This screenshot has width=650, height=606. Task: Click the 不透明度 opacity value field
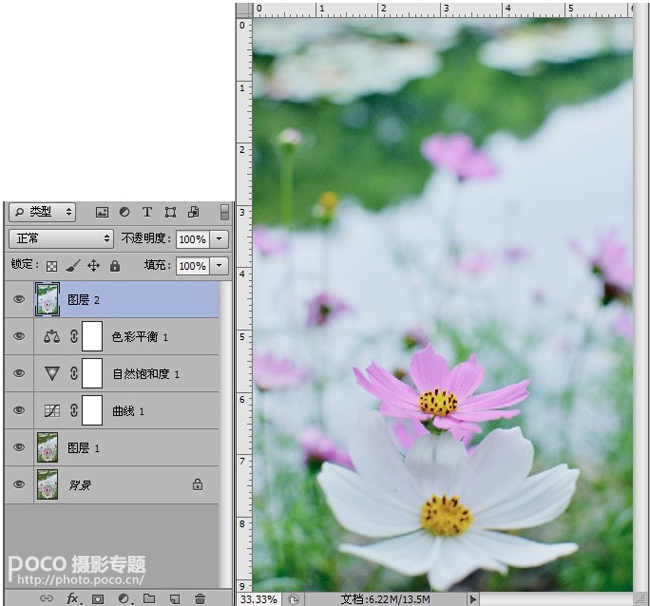[x=192, y=239]
